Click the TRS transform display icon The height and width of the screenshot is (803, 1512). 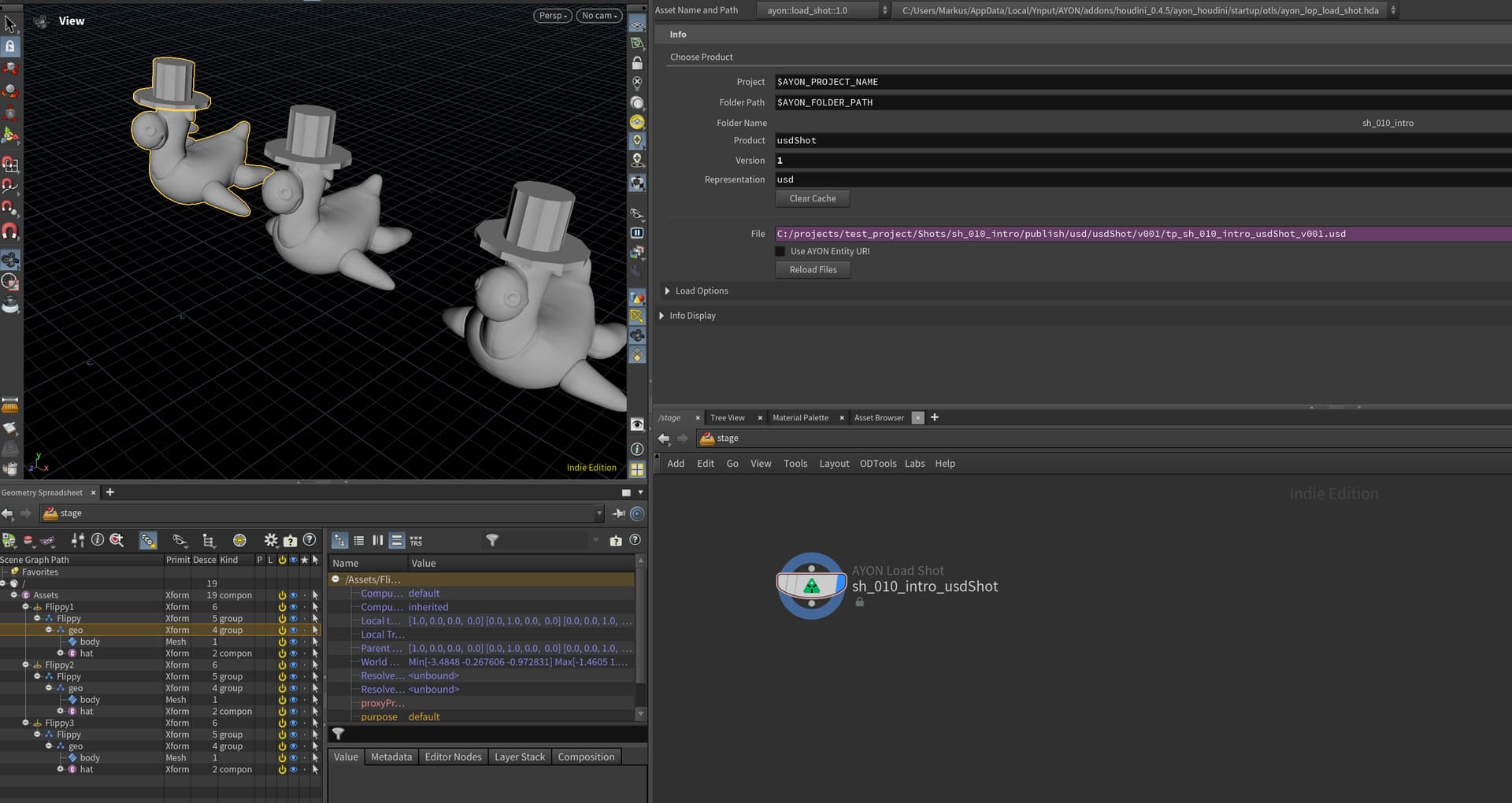click(x=416, y=541)
